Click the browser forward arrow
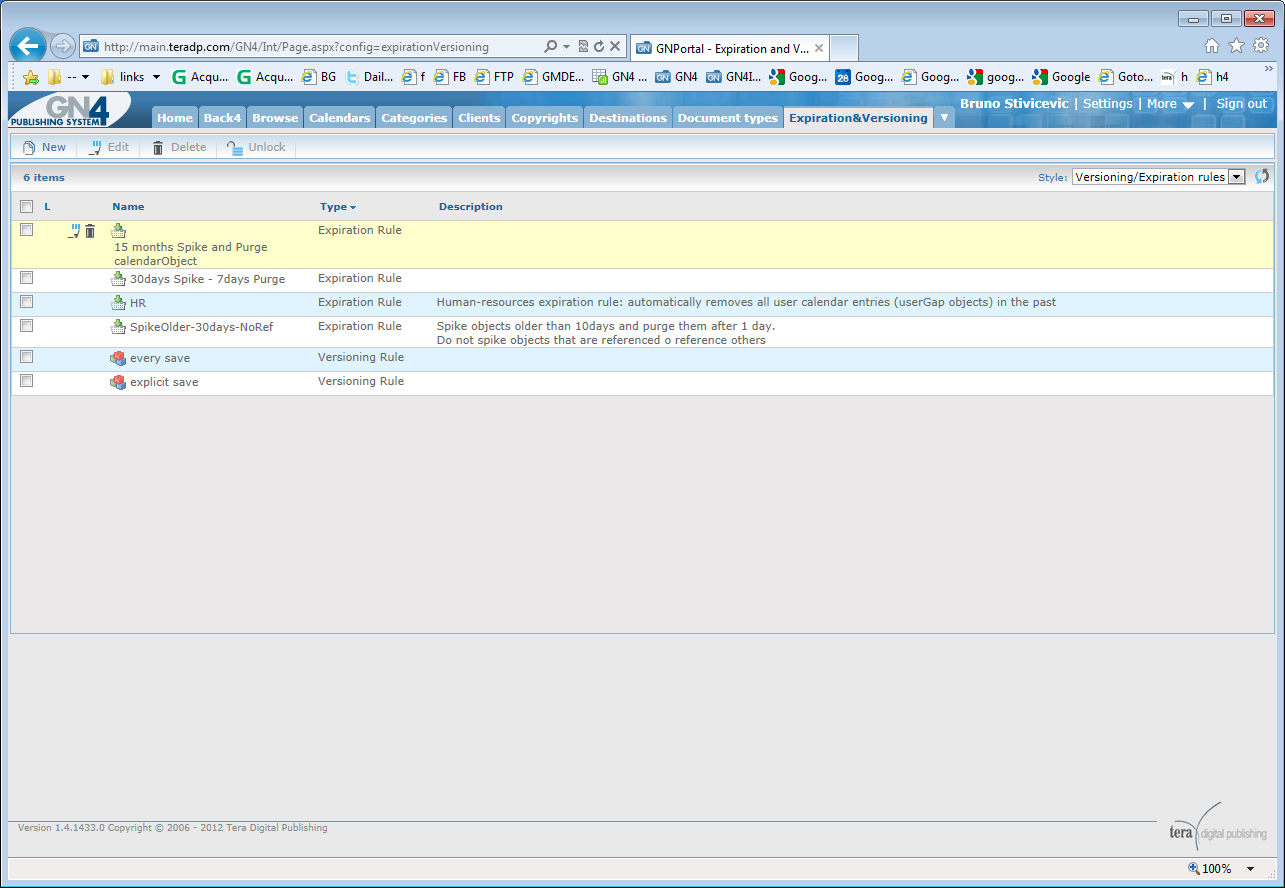Screen dimensions: 1285x888 [62, 46]
